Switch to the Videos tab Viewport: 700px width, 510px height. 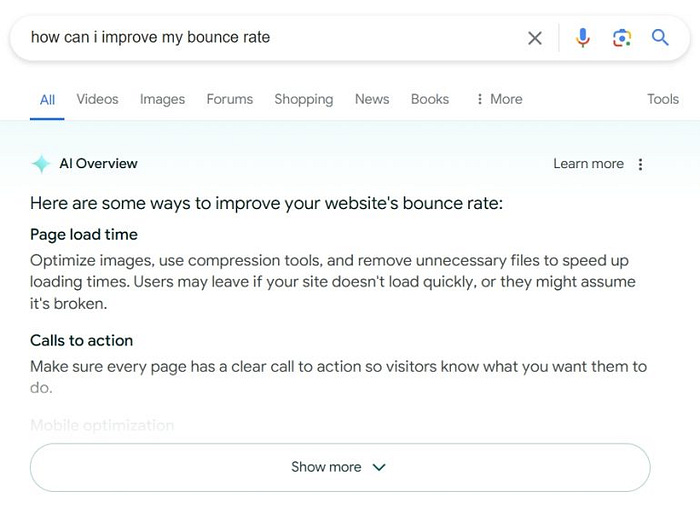97,99
